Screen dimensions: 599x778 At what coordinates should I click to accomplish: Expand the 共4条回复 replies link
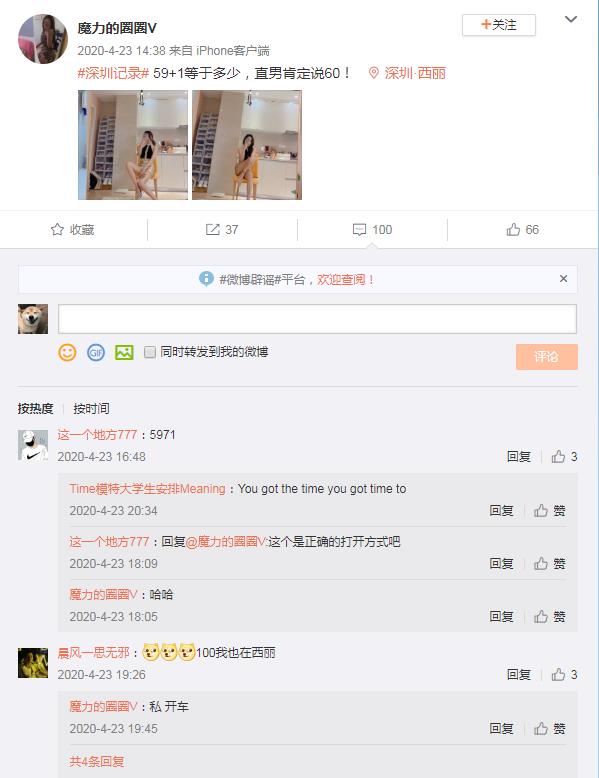pyautogui.click(x=96, y=761)
